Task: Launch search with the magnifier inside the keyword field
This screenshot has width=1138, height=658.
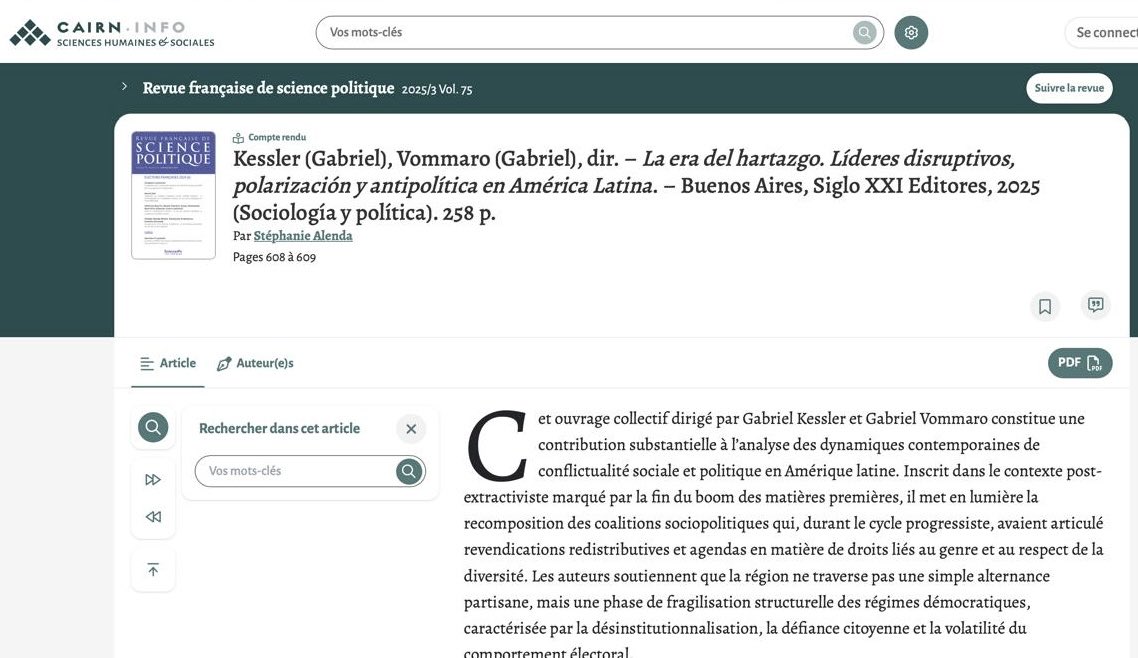Action: [862, 31]
